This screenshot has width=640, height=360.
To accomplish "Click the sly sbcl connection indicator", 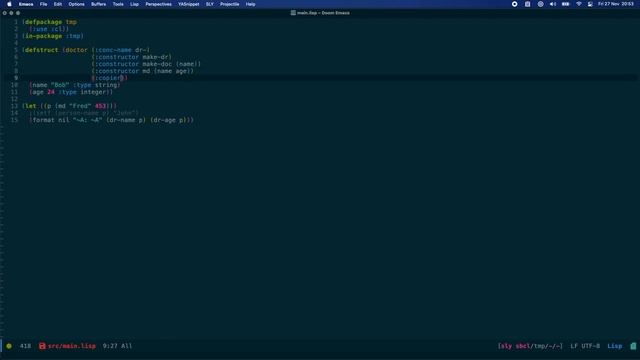I will click(x=530, y=346).
